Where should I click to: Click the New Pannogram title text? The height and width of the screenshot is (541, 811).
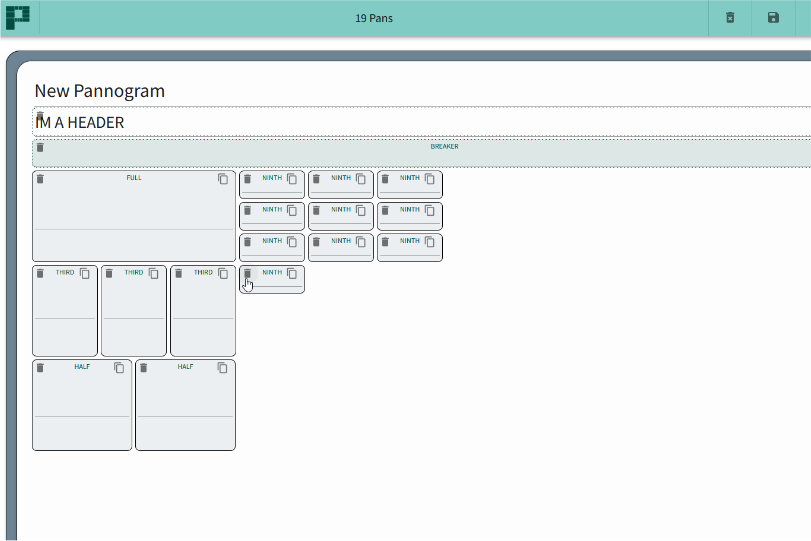(100, 91)
